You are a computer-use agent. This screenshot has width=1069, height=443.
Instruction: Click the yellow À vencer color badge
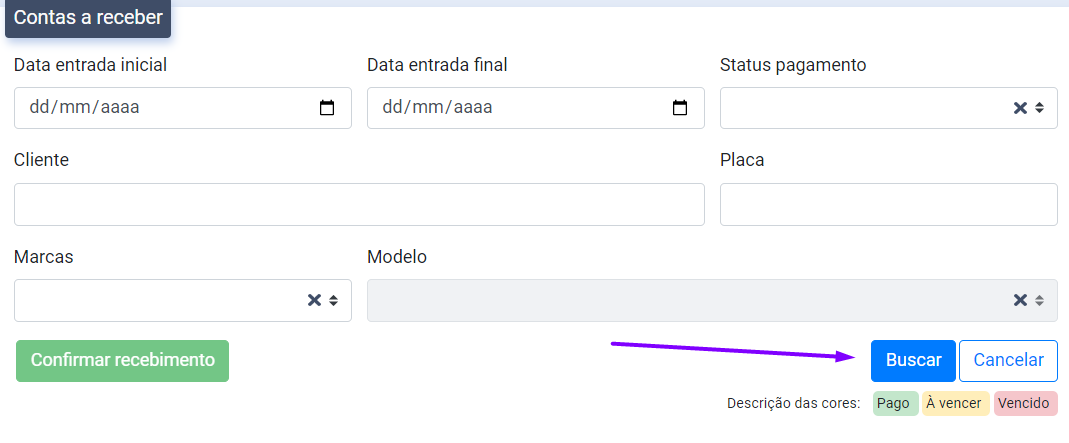[x=955, y=404]
